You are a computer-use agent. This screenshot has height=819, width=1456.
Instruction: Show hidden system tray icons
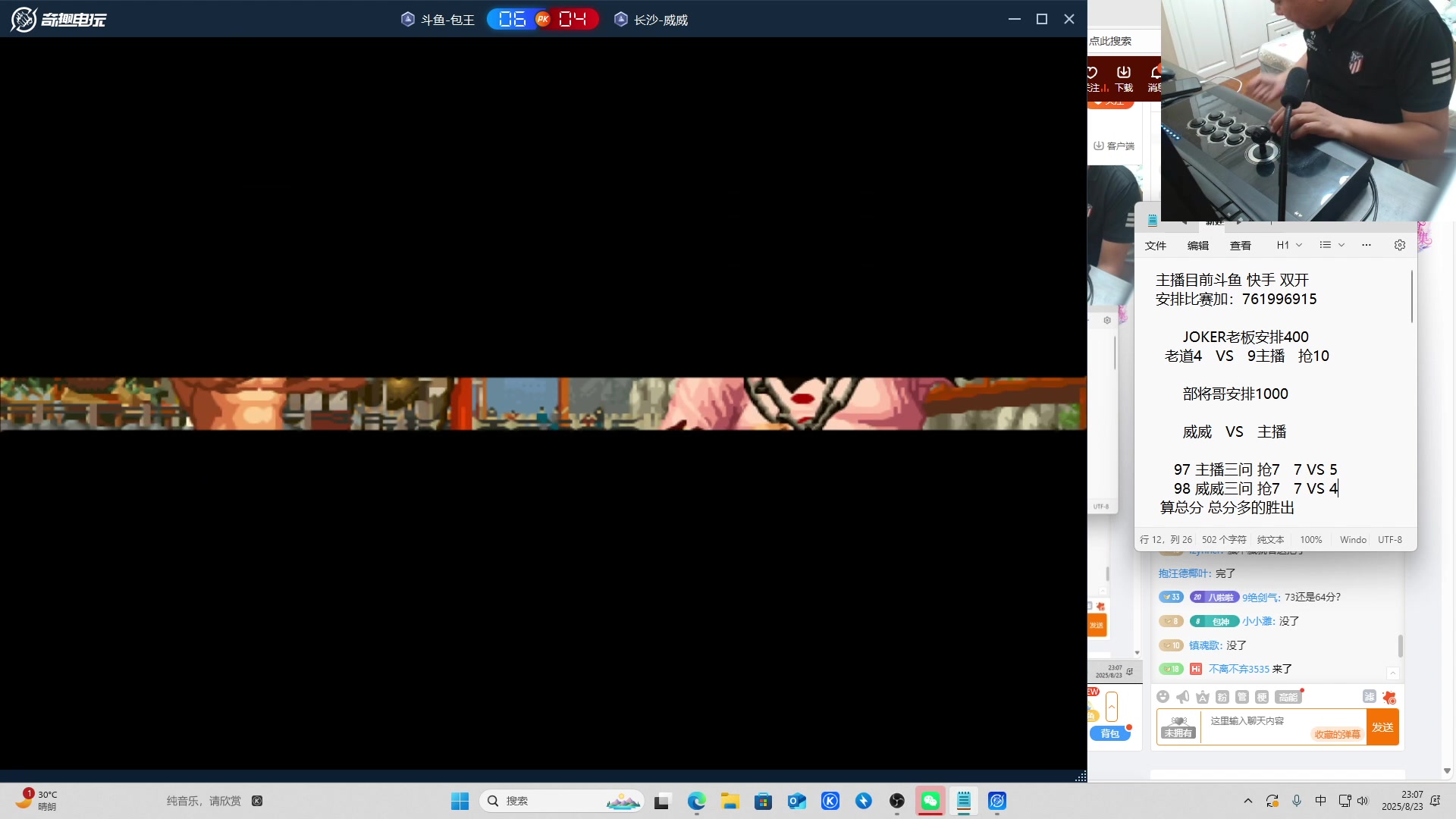pos(1247,801)
